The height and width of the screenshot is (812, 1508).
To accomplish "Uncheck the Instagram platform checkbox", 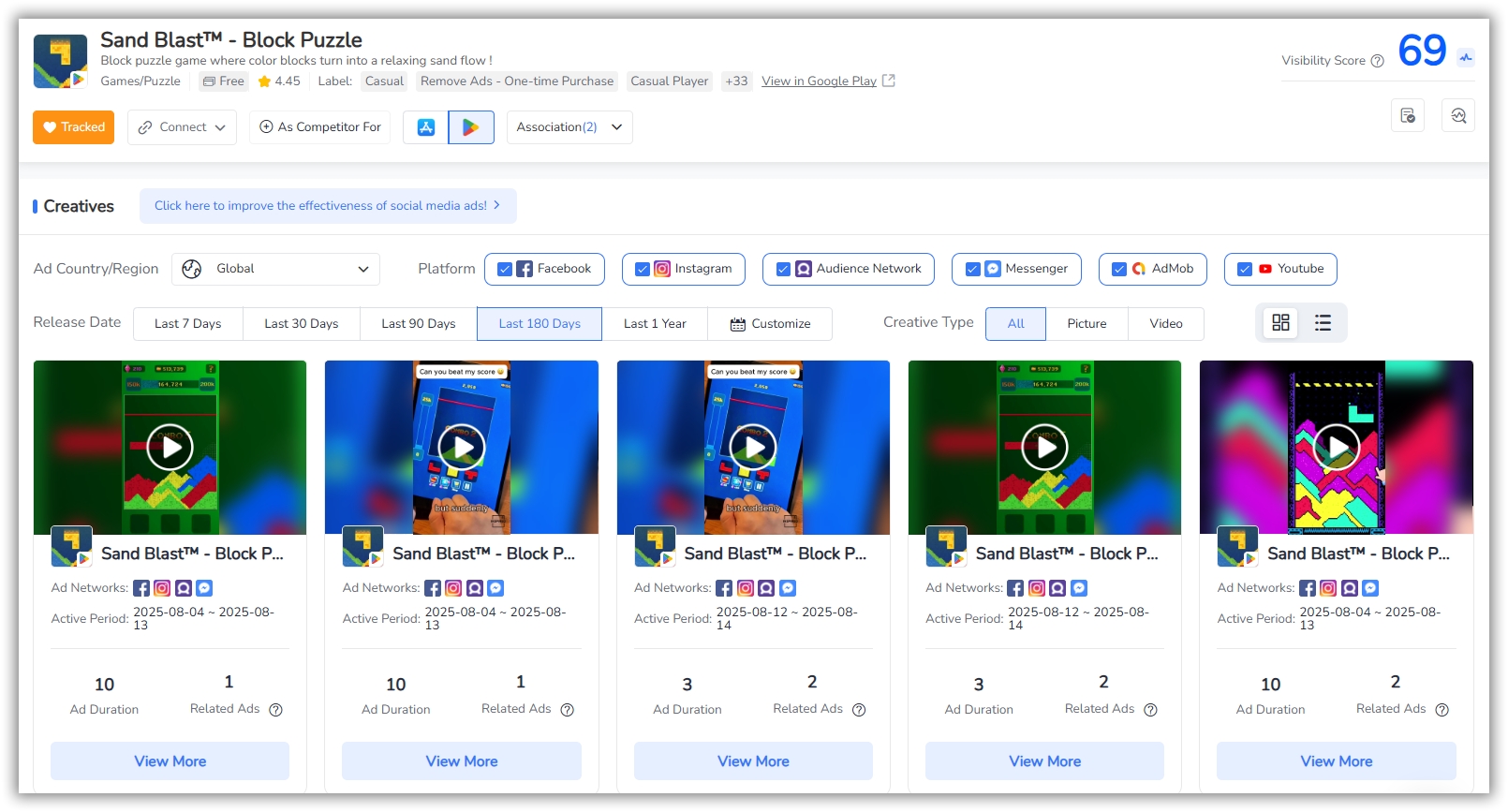I will coord(643,269).
